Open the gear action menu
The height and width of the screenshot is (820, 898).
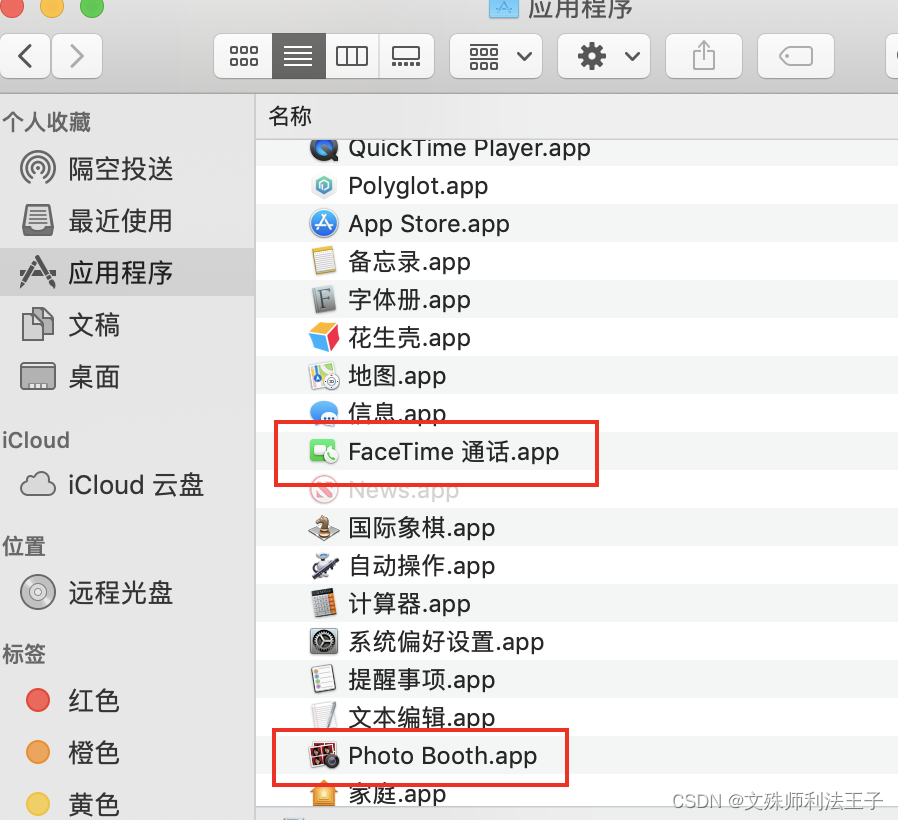[604, 56]
